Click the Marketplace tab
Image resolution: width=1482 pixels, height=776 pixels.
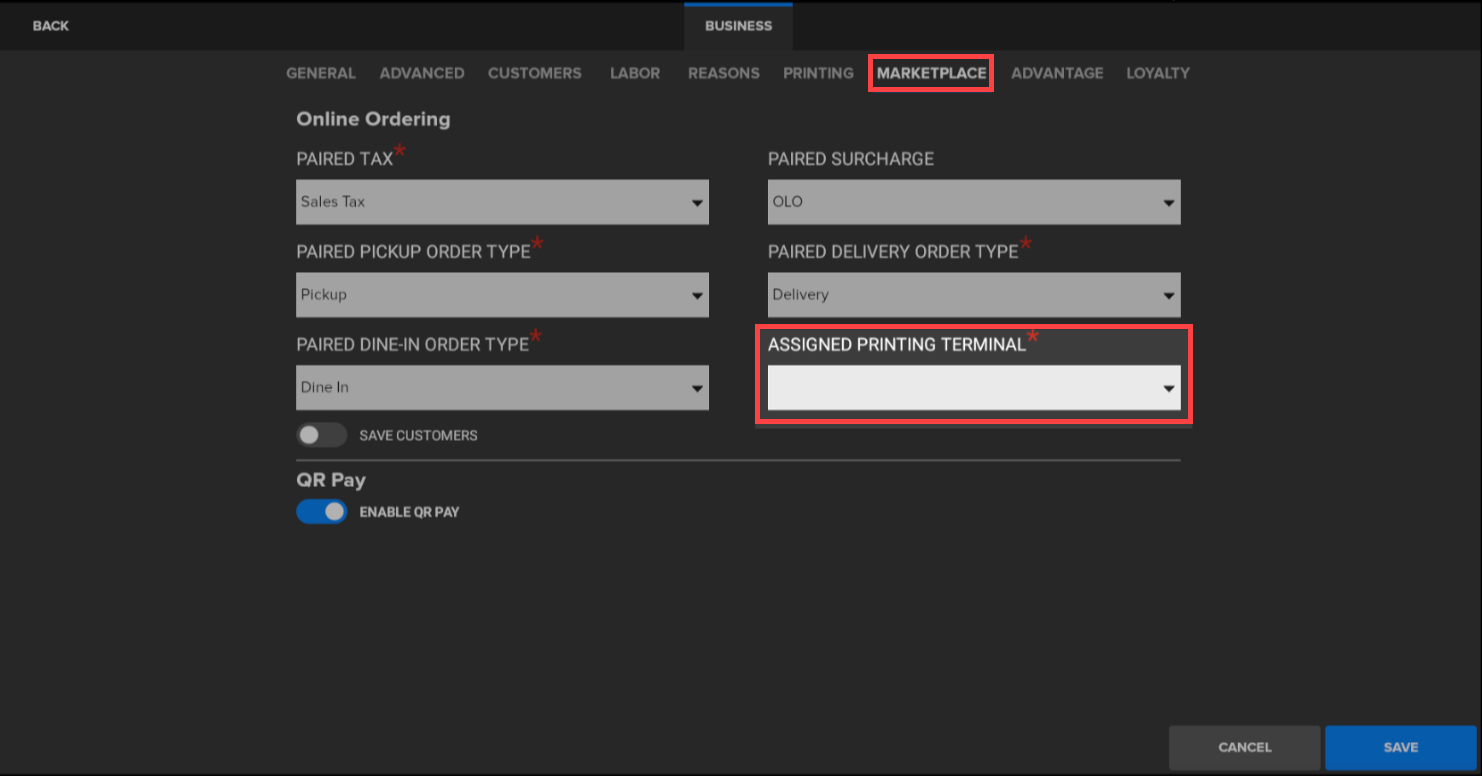[x=931, y=73]
